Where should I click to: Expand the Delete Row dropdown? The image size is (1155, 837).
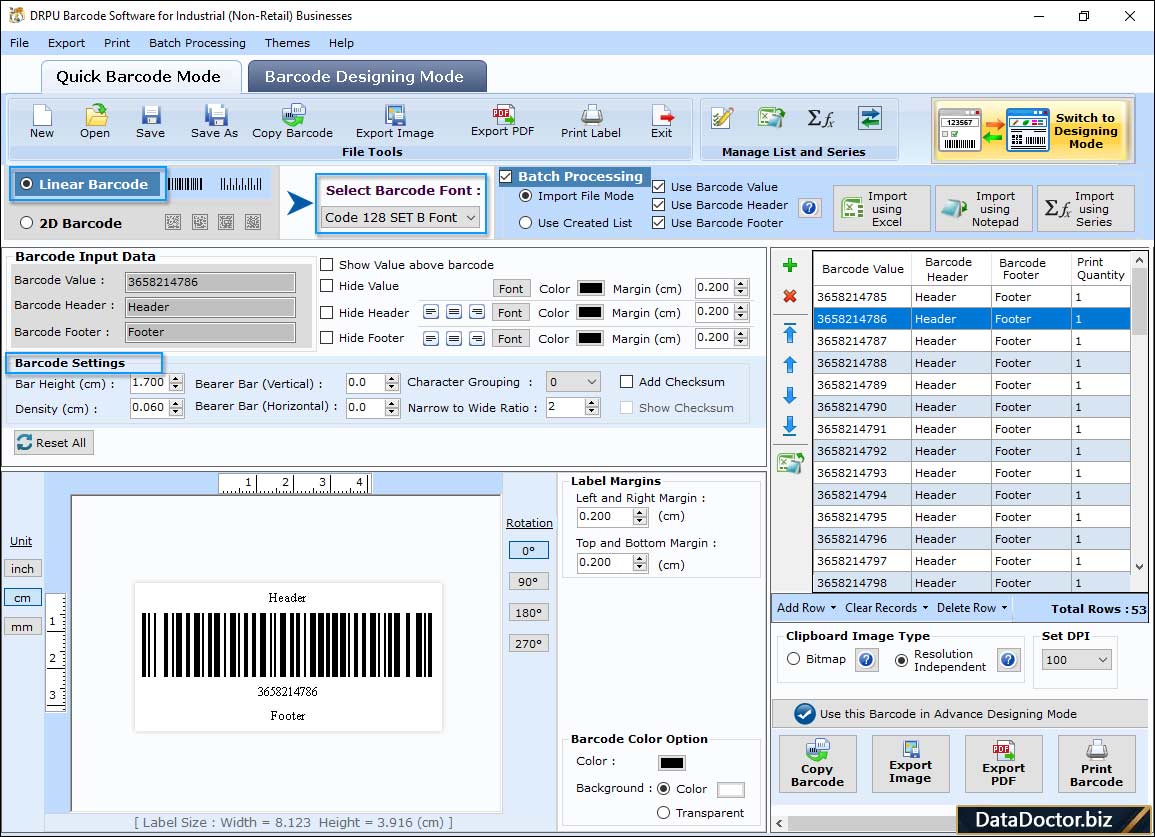[972, 609]
